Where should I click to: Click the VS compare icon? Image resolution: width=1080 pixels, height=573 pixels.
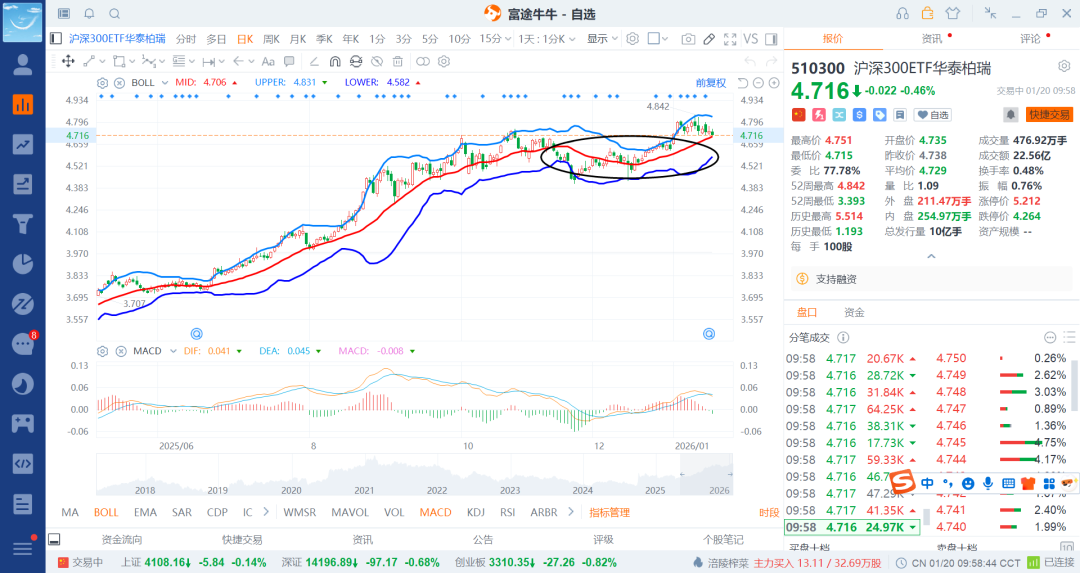point(751,39)
